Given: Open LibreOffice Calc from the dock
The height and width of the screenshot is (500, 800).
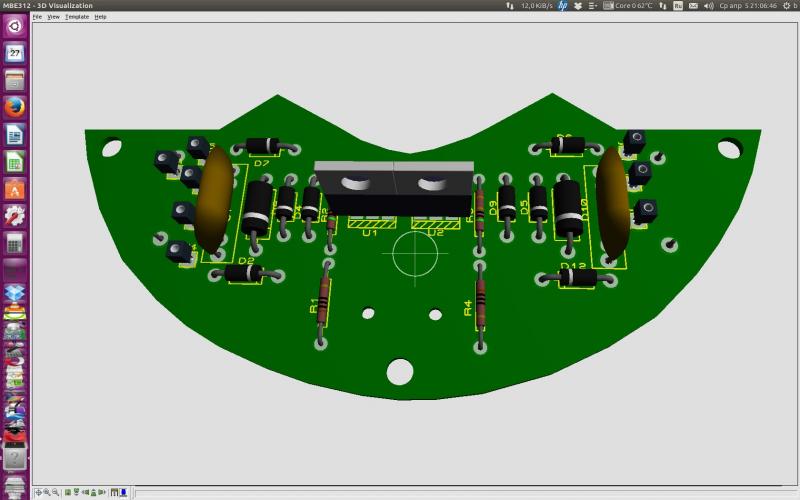Looking at the screenshot, I should 15,161.
